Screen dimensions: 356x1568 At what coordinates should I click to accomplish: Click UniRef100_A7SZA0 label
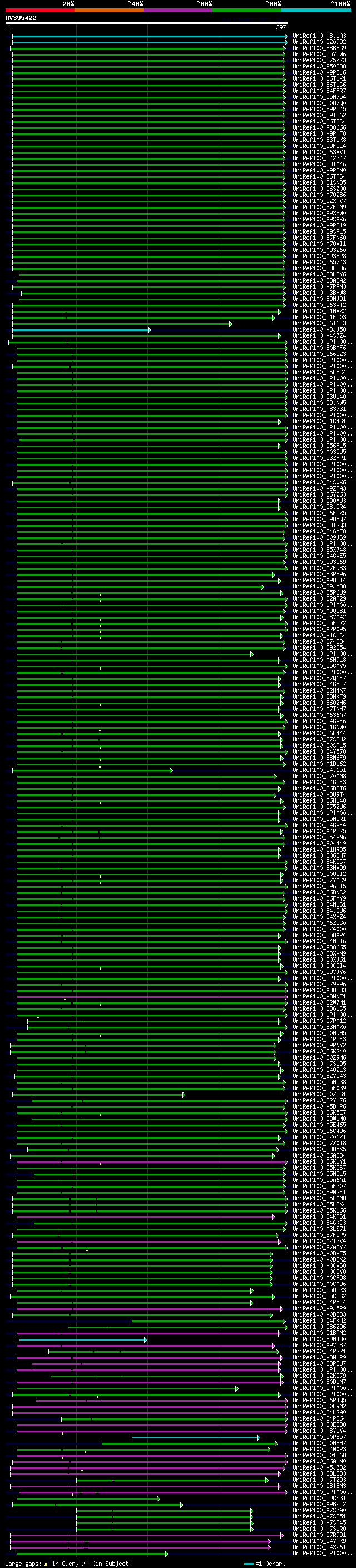pos(319,1510)
